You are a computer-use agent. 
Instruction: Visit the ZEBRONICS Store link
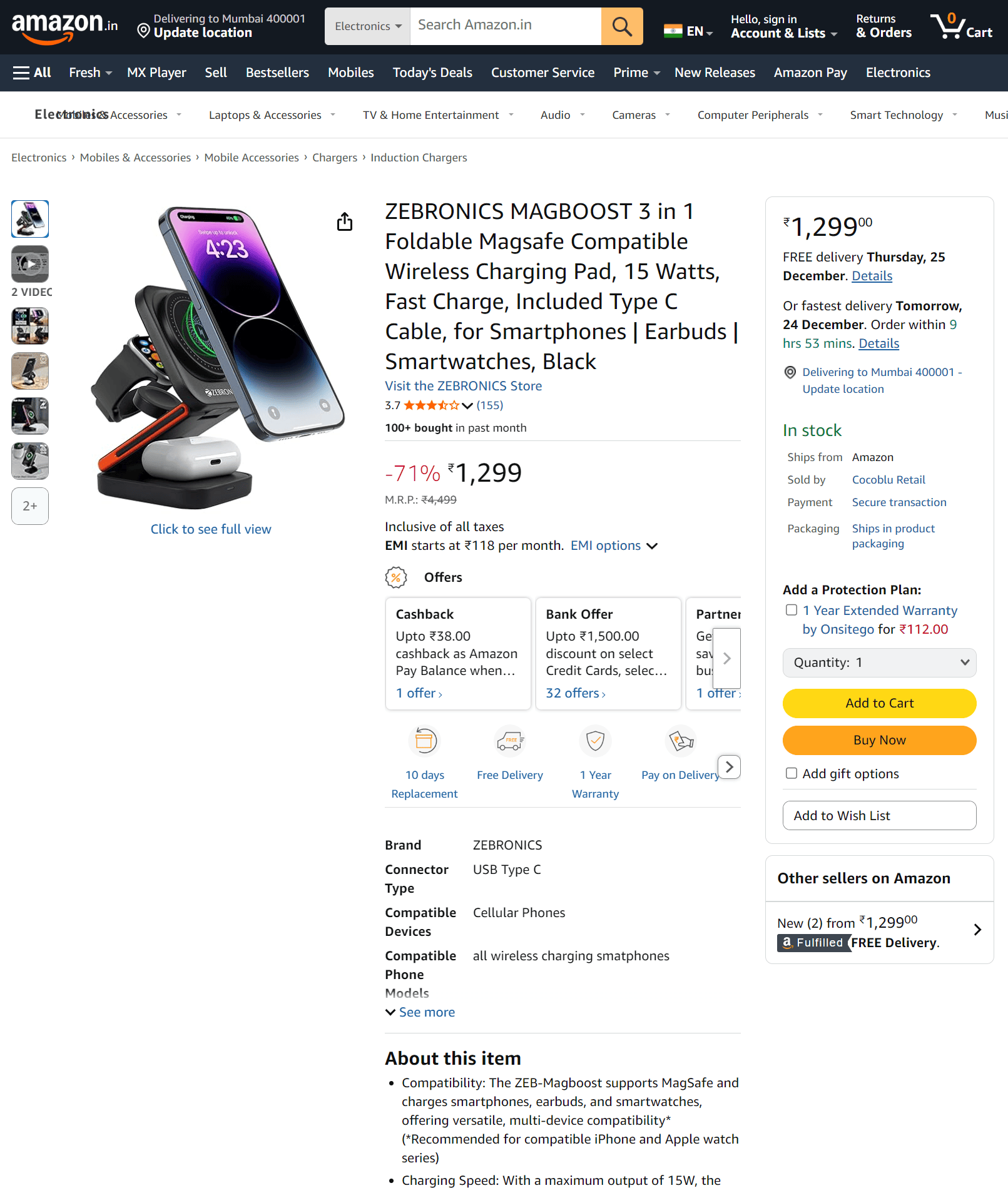click(x=463, y=386)
